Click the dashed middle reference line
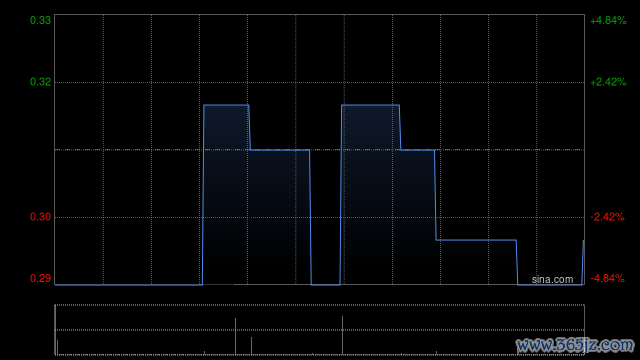This screenshot has height=360, width=640. (x=320, y=150)
